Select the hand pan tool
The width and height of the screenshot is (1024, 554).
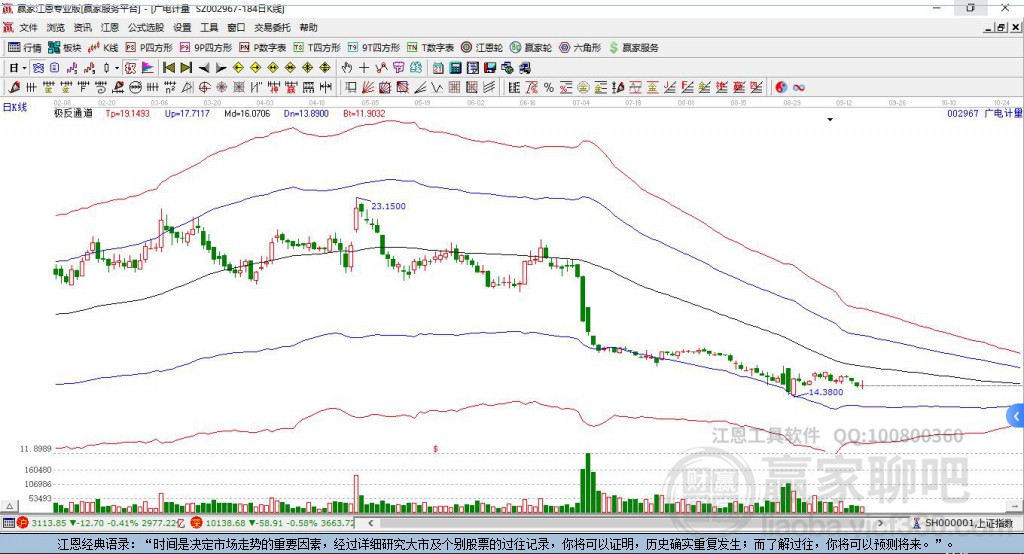[x=347, y=68]
